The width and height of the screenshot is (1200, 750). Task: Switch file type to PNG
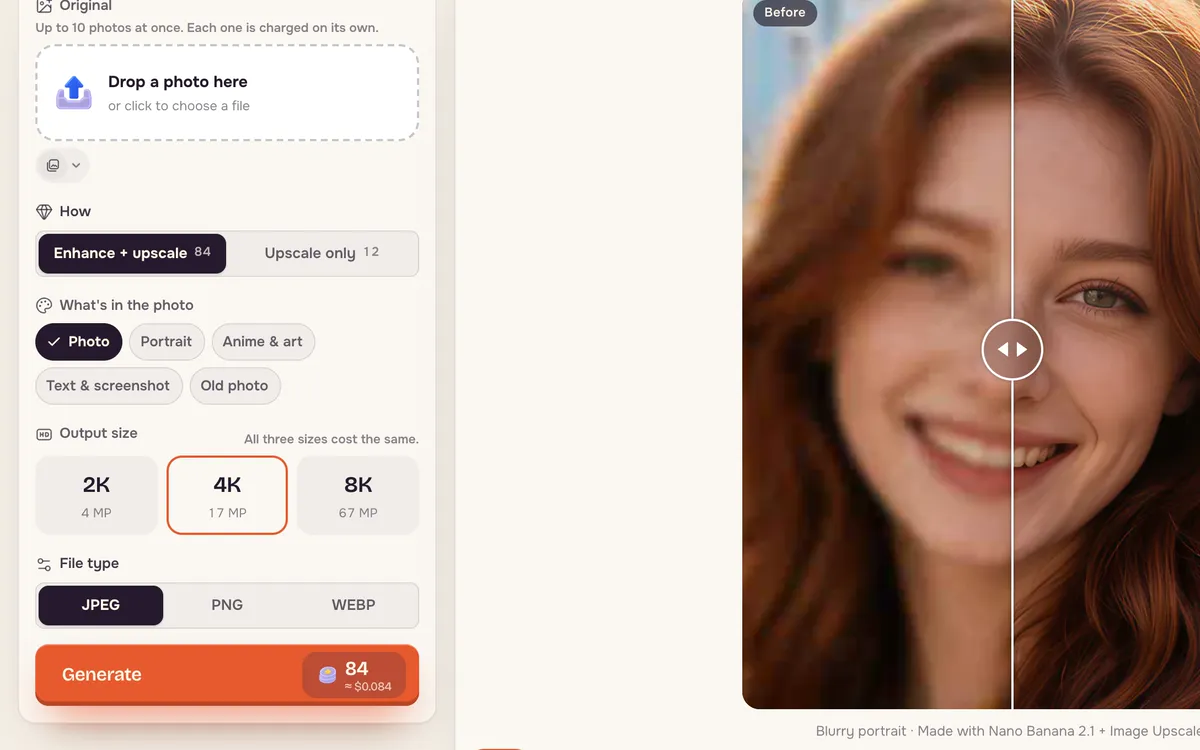coord(227,606)
